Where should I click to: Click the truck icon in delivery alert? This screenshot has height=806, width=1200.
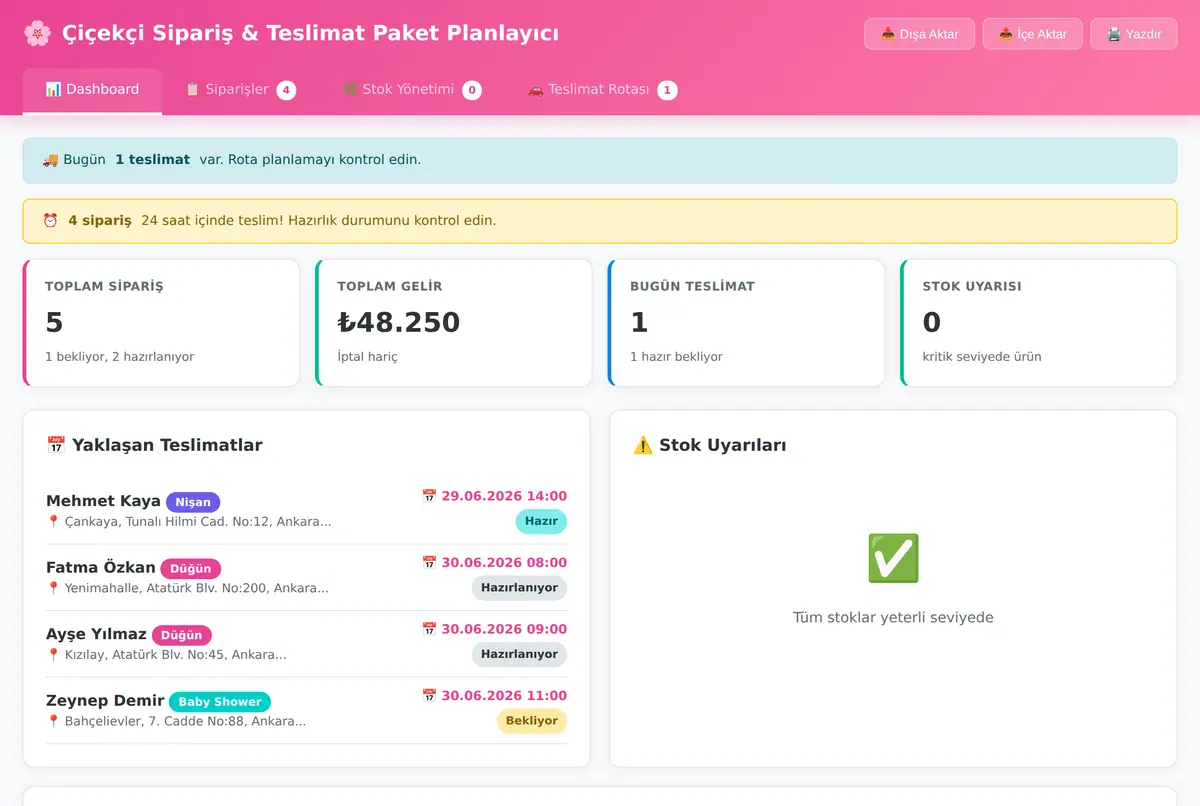50,160
